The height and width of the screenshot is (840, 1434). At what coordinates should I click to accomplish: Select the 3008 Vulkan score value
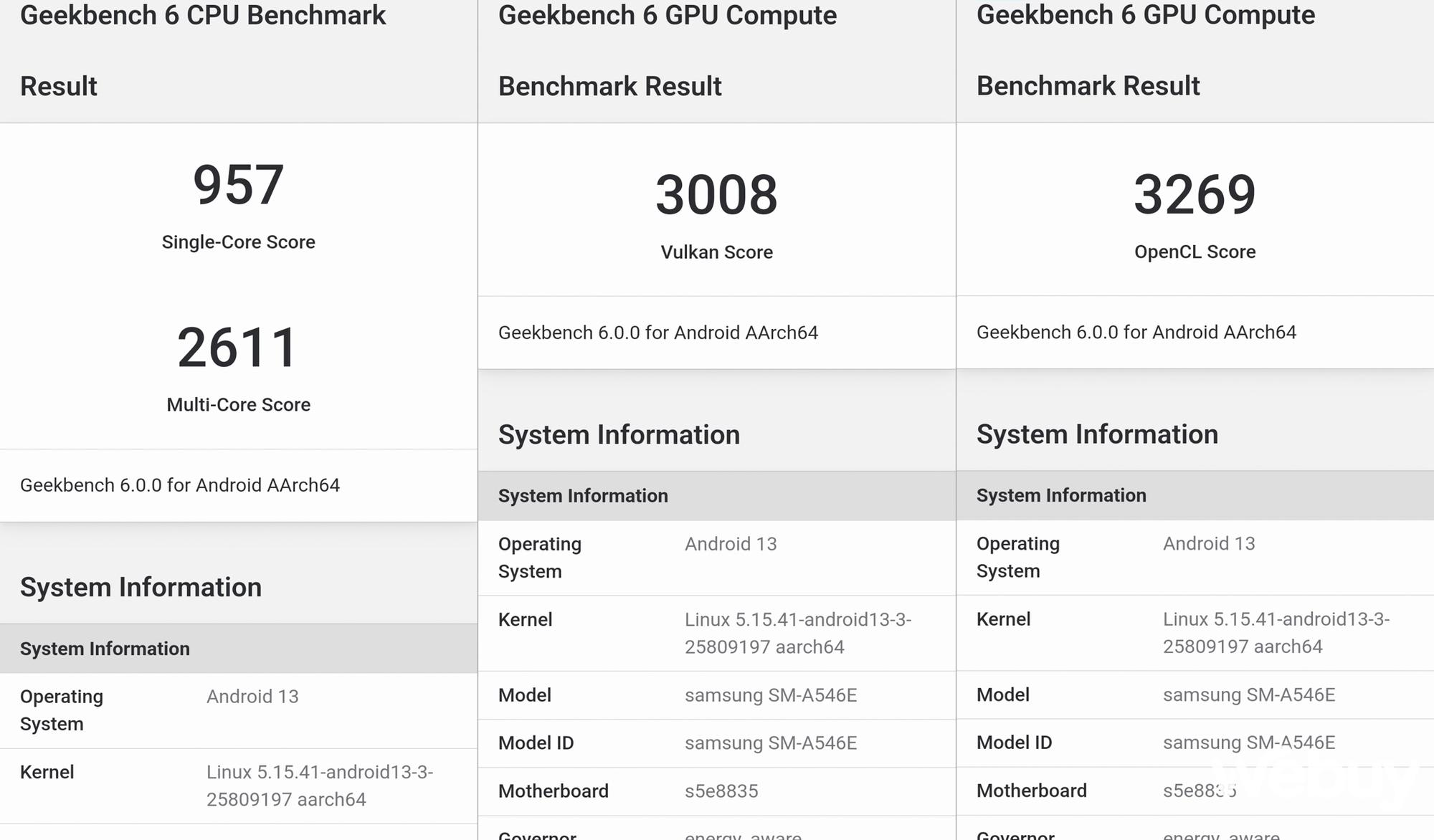tap(716, 195)
